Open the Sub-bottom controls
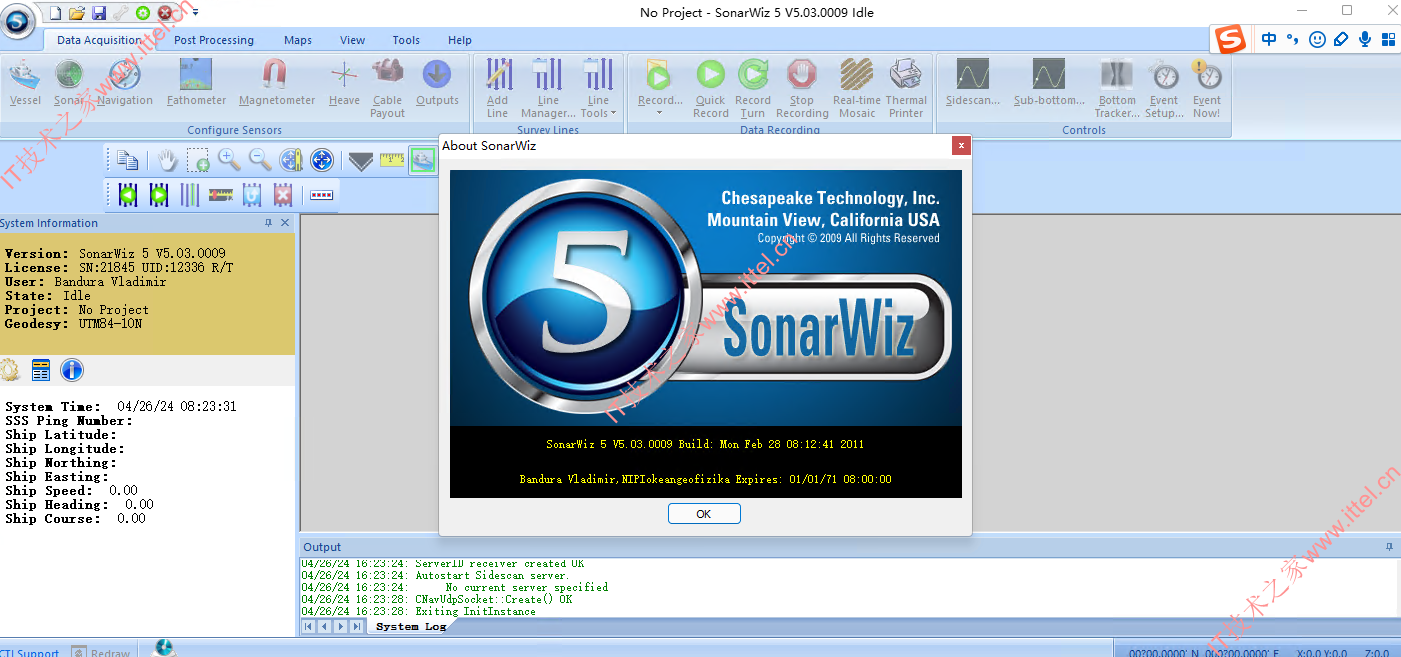 click(x=1049, y=83)
